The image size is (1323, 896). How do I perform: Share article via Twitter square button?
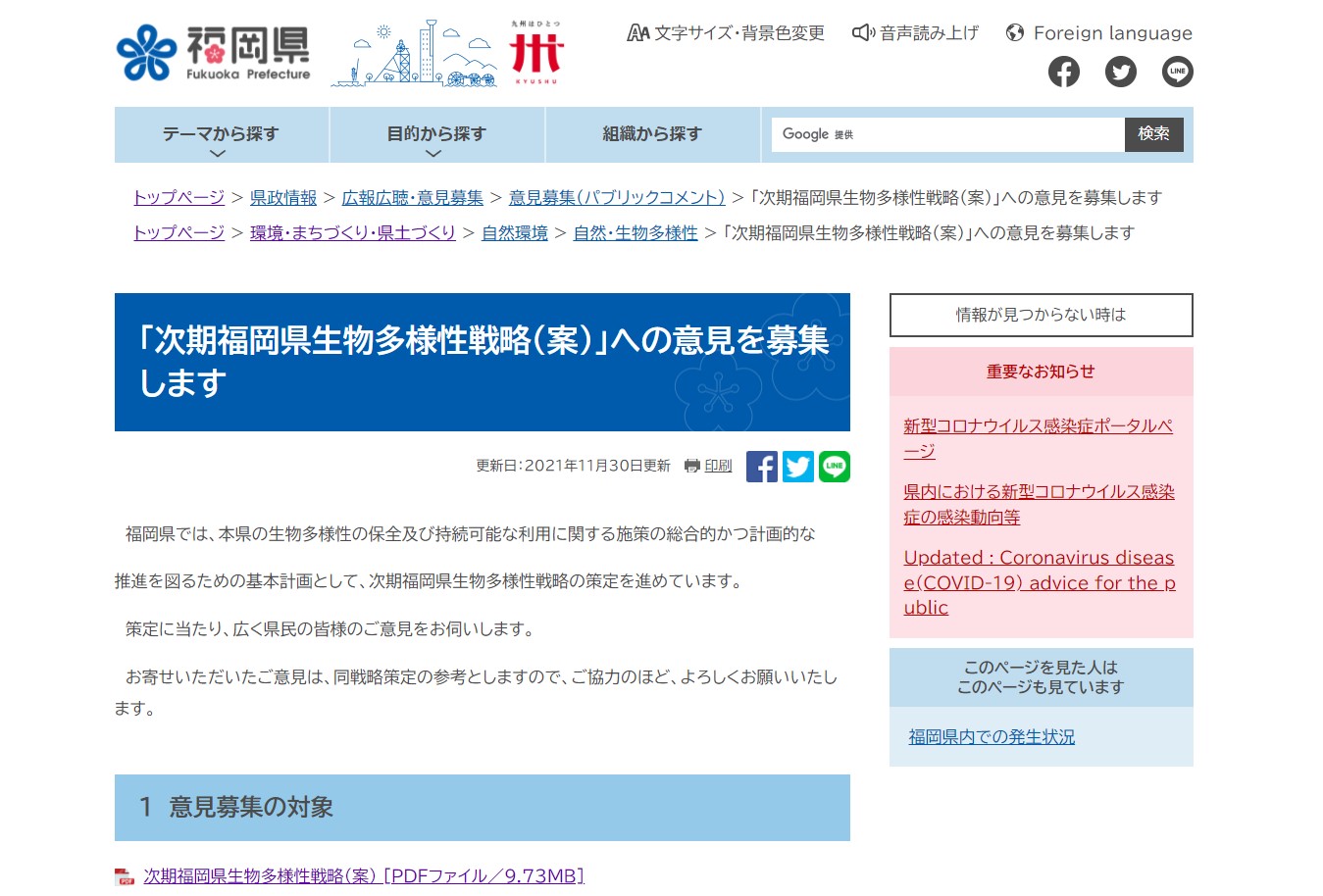(797, 467)
